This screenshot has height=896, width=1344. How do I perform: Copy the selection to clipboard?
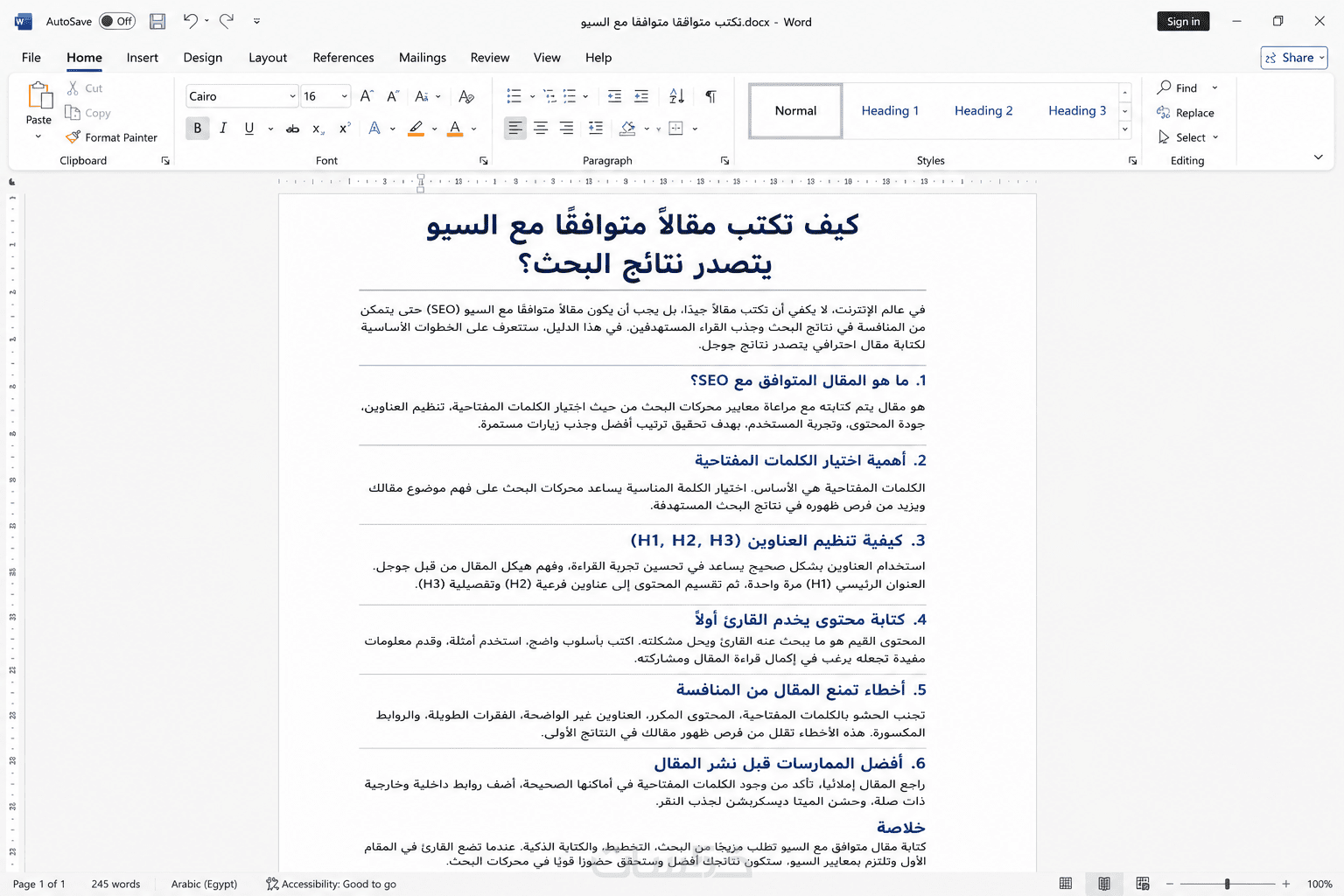(88, 113)
